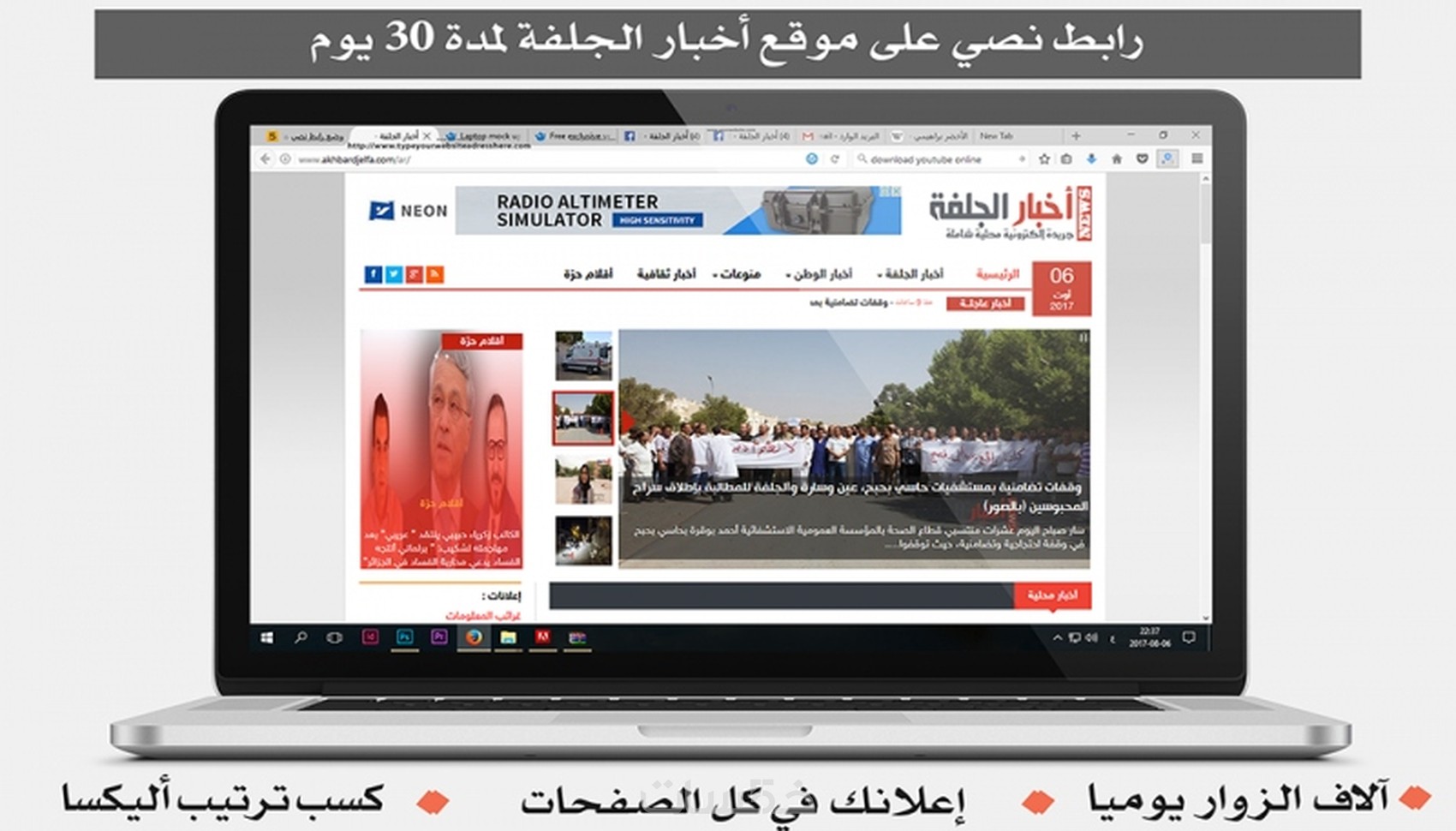The width and height of the screenshot is (1456, 831).
Task: Switch to Premiere Pro on the taskbar
Action: pos(439,637)
